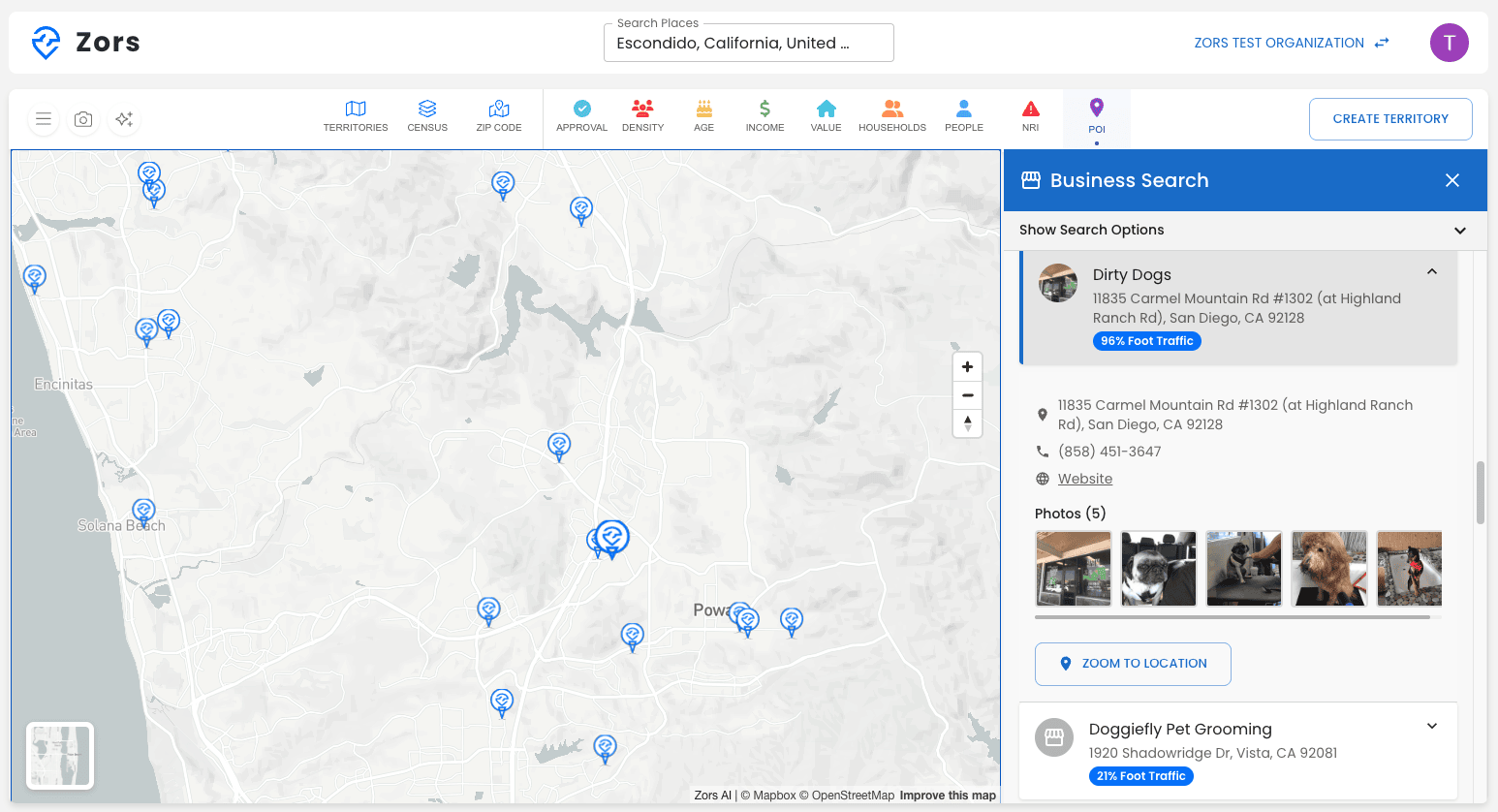Viewport: 1498px width, 812px height.
Task: Open the Income data layer
Action: (x=765, y=115)
